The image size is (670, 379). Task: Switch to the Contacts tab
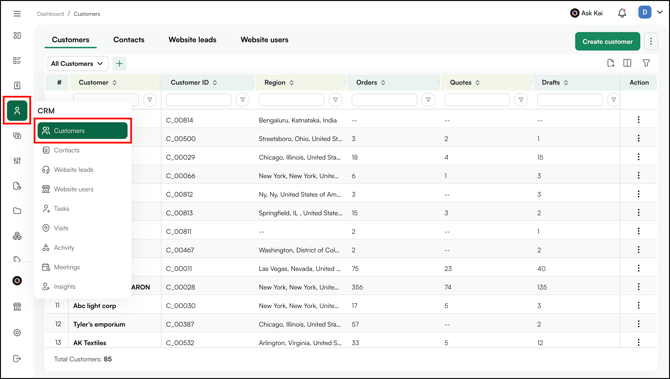click(x=129, y=40)
